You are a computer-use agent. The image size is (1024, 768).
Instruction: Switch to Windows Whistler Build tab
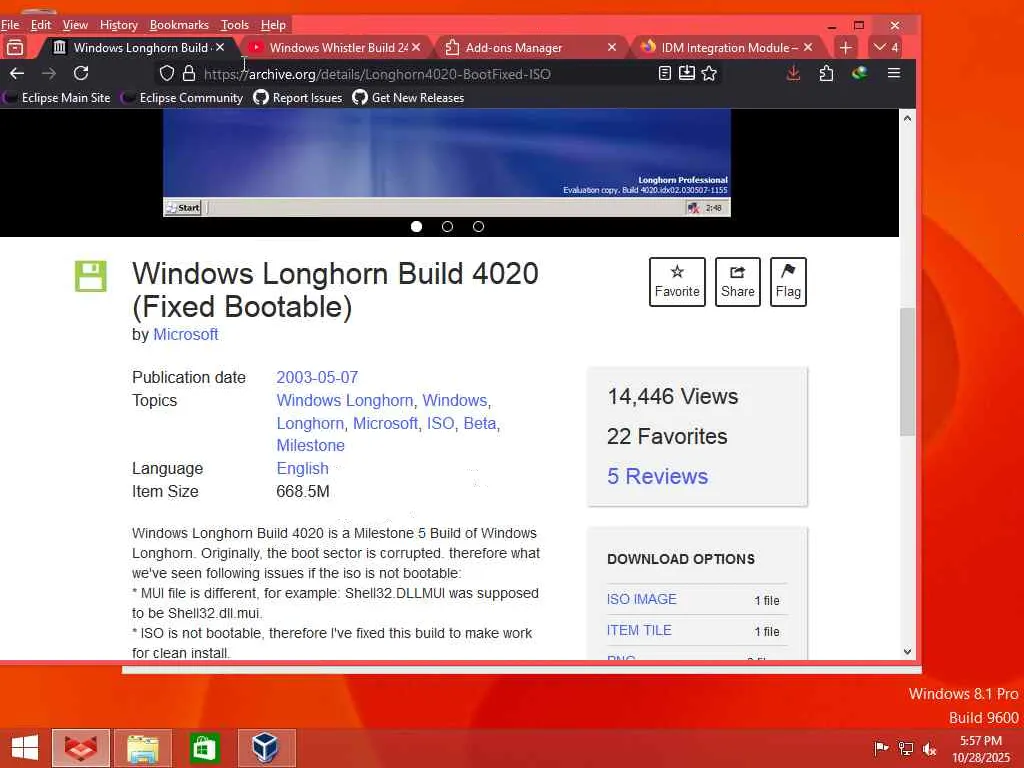333,48
